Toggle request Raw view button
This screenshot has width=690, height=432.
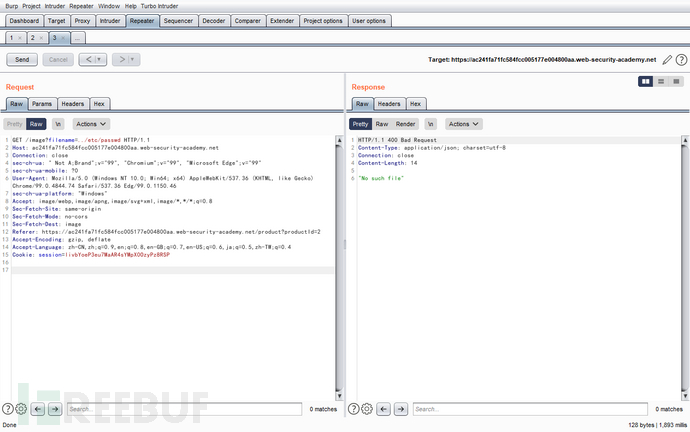(36, 124)
